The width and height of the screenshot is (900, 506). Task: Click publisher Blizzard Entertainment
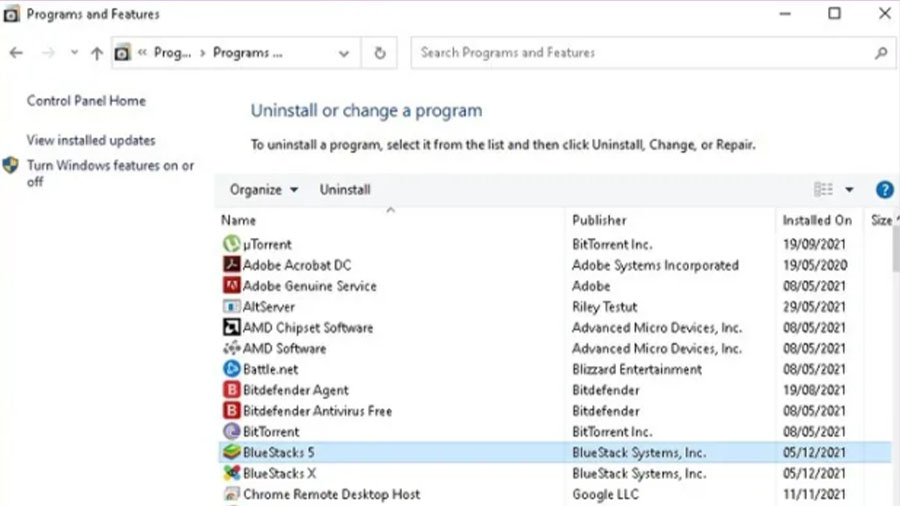click(x=637, y=369)
